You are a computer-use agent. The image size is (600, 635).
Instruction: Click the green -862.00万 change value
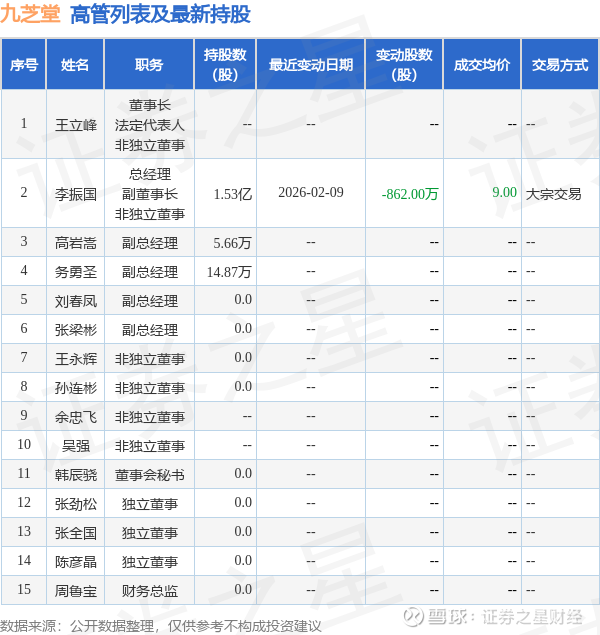point(410,194)
